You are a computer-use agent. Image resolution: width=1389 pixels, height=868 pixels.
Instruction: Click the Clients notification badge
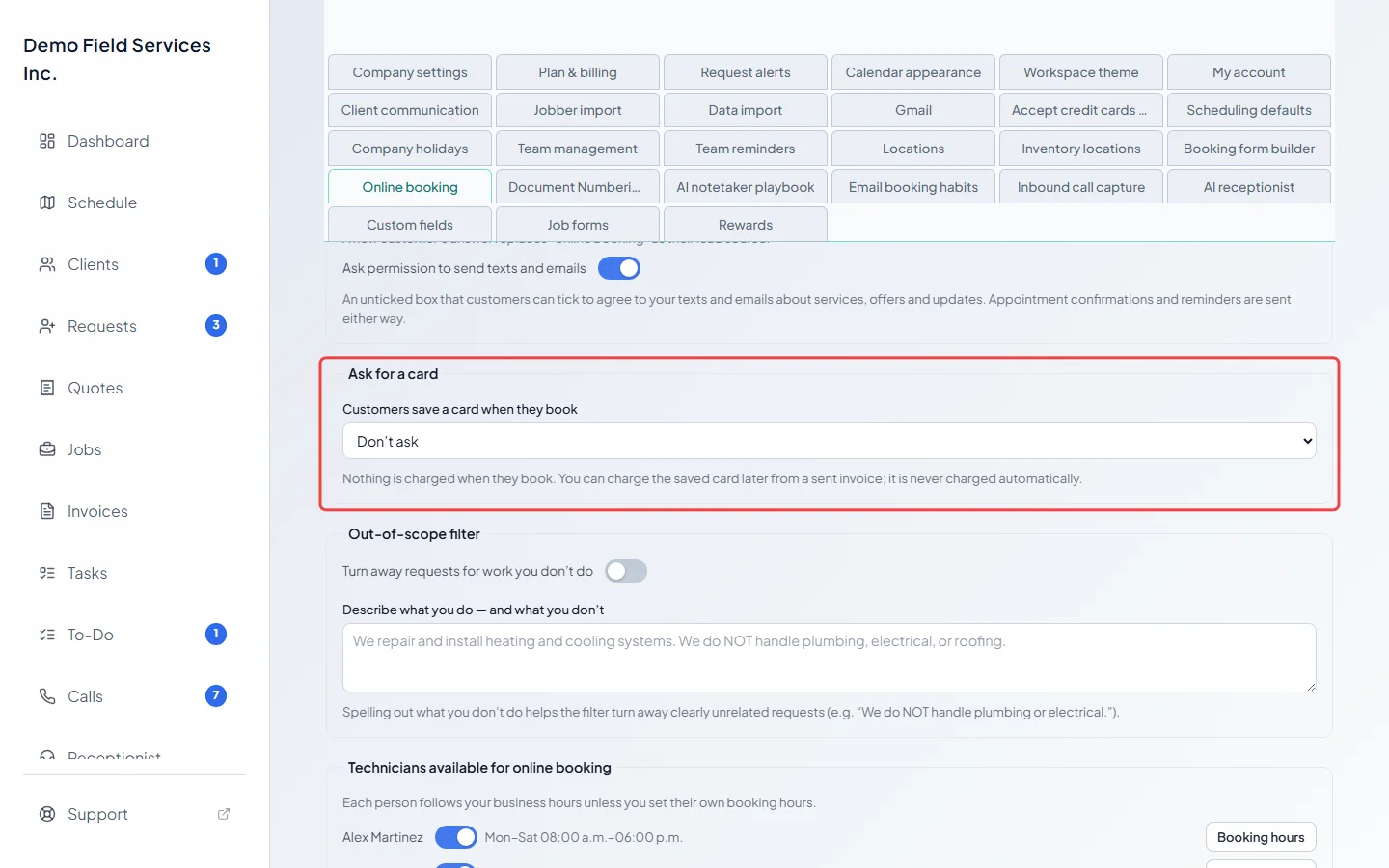216,263
